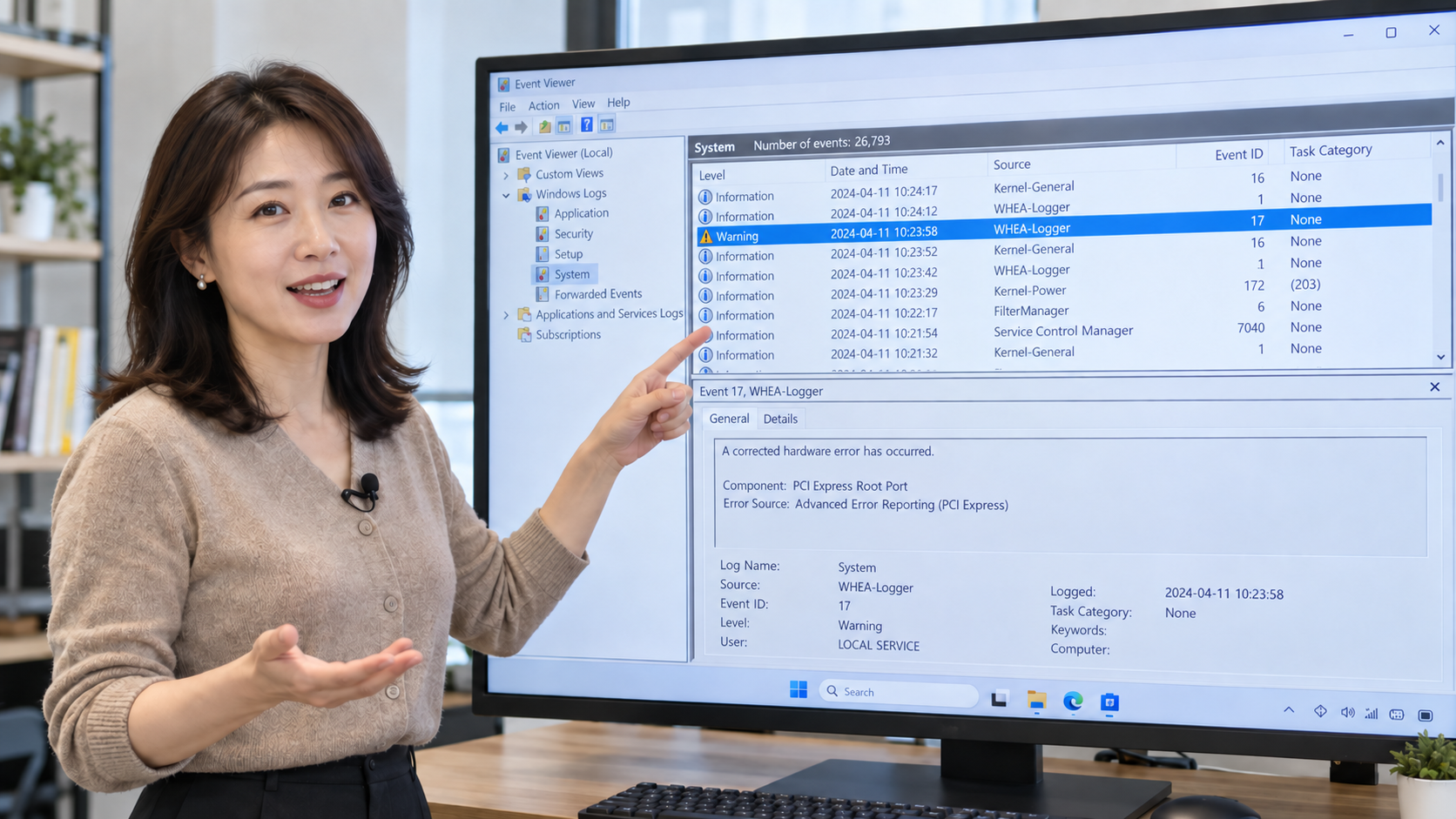Open the Action menu
The height and width of the screenshot is (819, 1456).
(x=544, y=105)
